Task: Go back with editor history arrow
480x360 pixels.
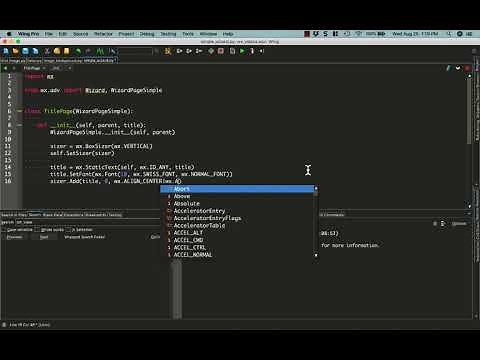Action: coord(5,68)
